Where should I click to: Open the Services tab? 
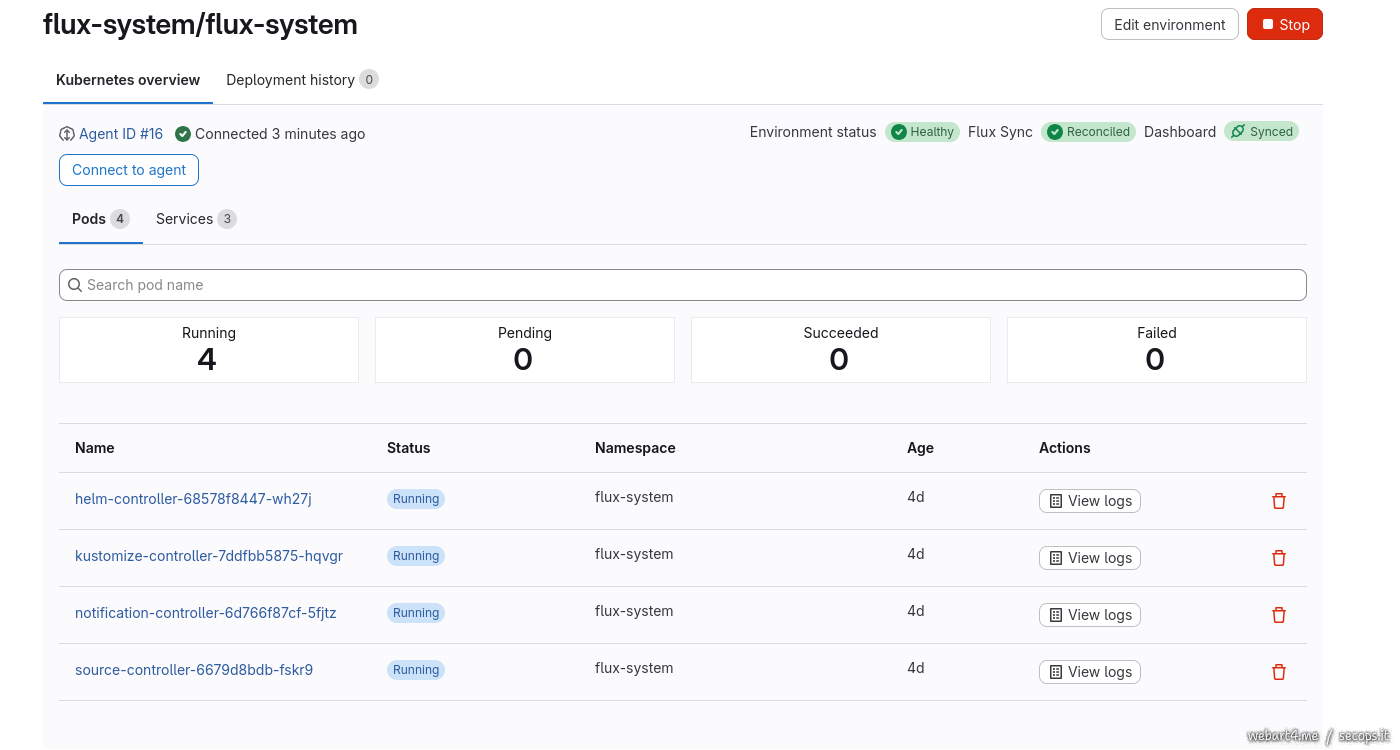195,219
